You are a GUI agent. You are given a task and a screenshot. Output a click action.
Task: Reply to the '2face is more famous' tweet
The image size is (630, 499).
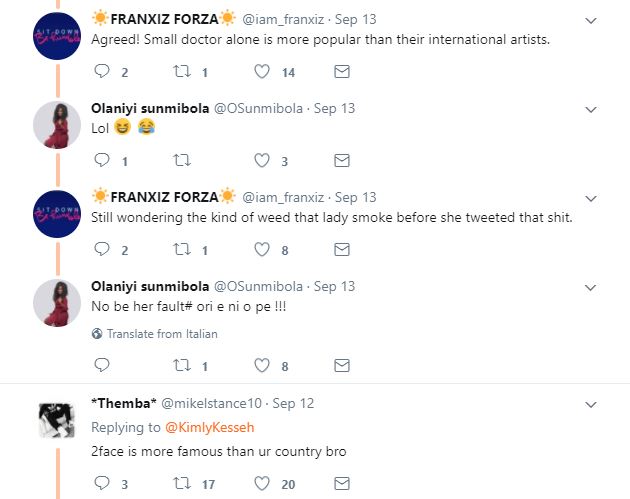101,483
